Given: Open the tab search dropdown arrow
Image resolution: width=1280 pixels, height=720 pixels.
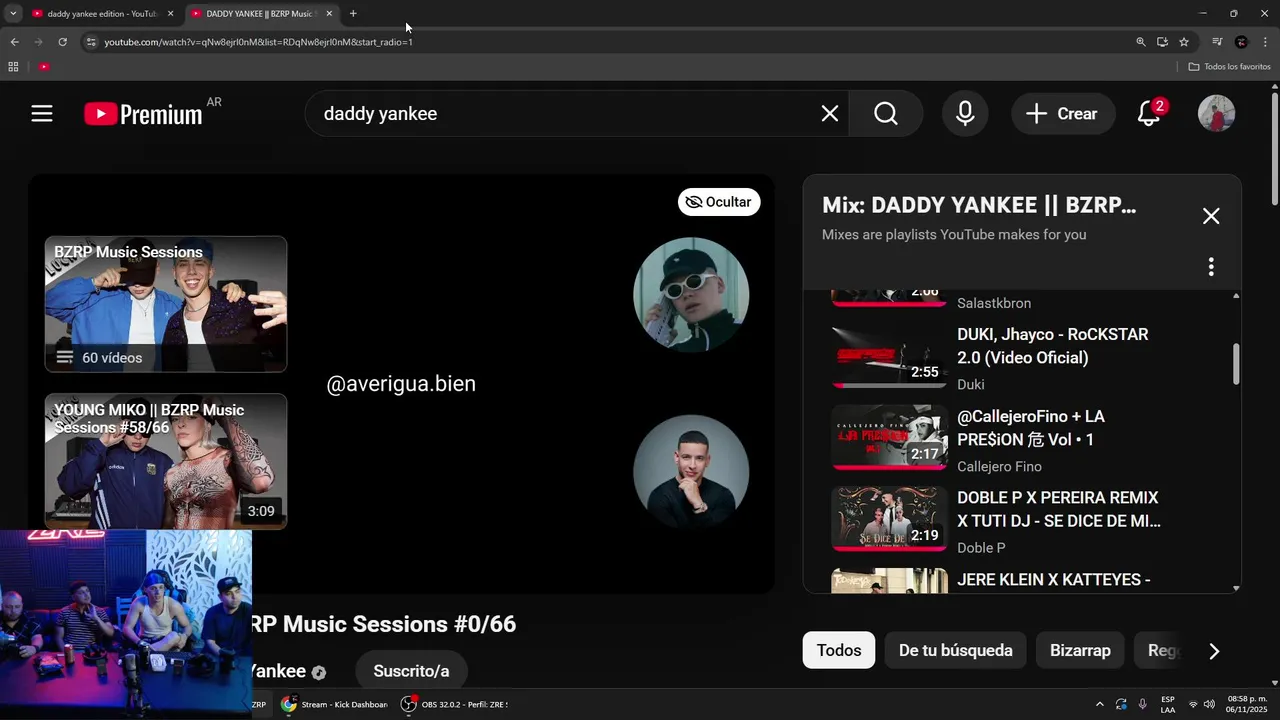Looking at the screenshot, I should 13,14.
